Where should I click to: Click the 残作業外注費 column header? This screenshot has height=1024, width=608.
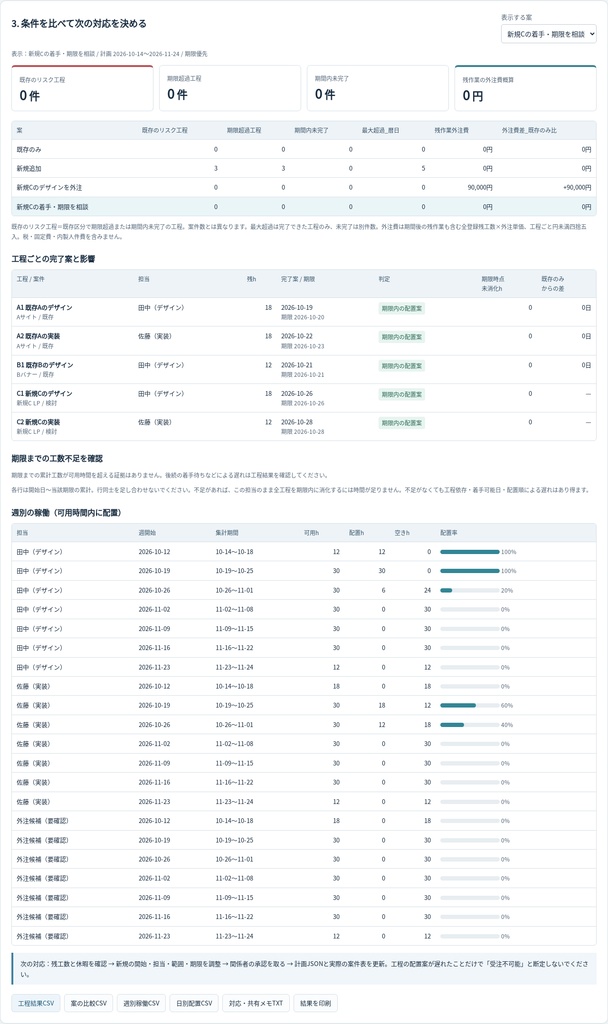(451, 131)
